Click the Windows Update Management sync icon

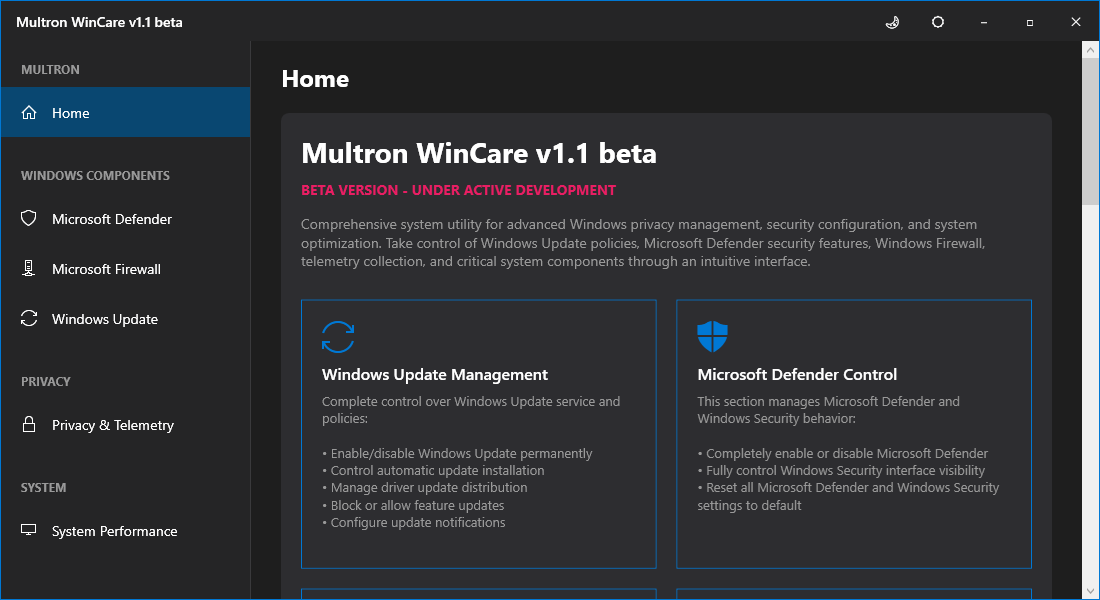pos(338,337)
